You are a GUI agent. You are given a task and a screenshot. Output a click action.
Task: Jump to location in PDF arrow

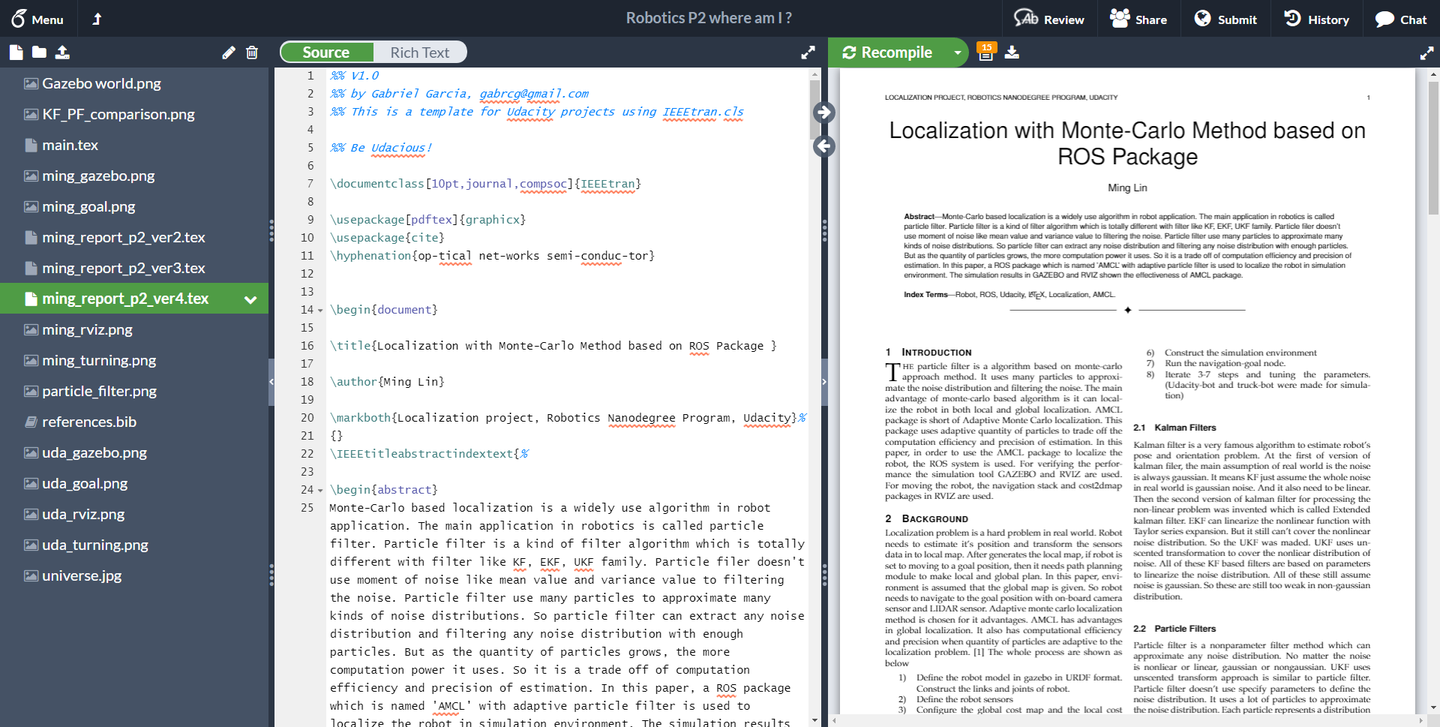click(824, 112)
